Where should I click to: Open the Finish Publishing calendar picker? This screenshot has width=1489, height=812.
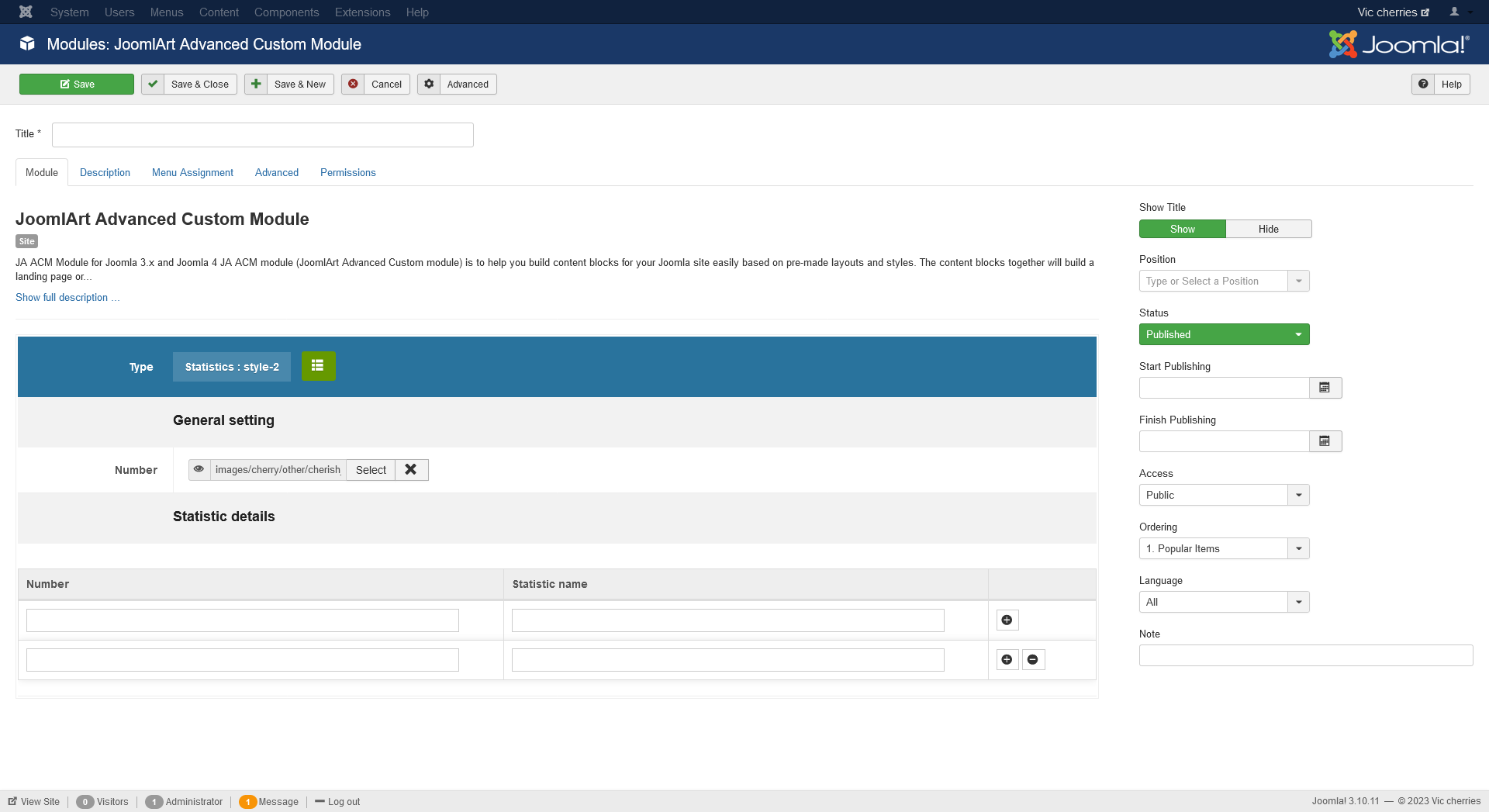click(1325, 441)
